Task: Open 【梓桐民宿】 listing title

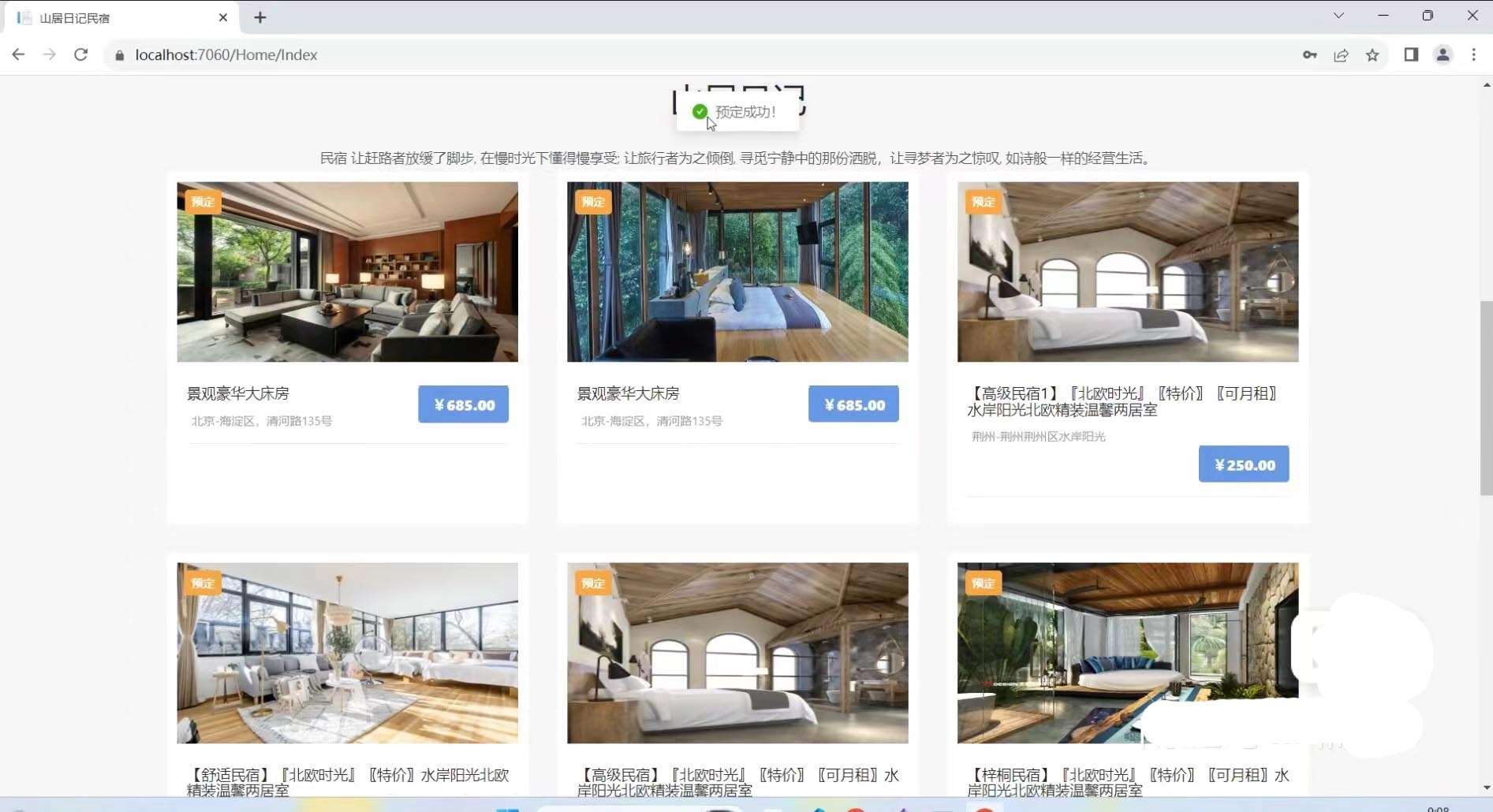Action: pyautogui.click(x=1129, y=782)
